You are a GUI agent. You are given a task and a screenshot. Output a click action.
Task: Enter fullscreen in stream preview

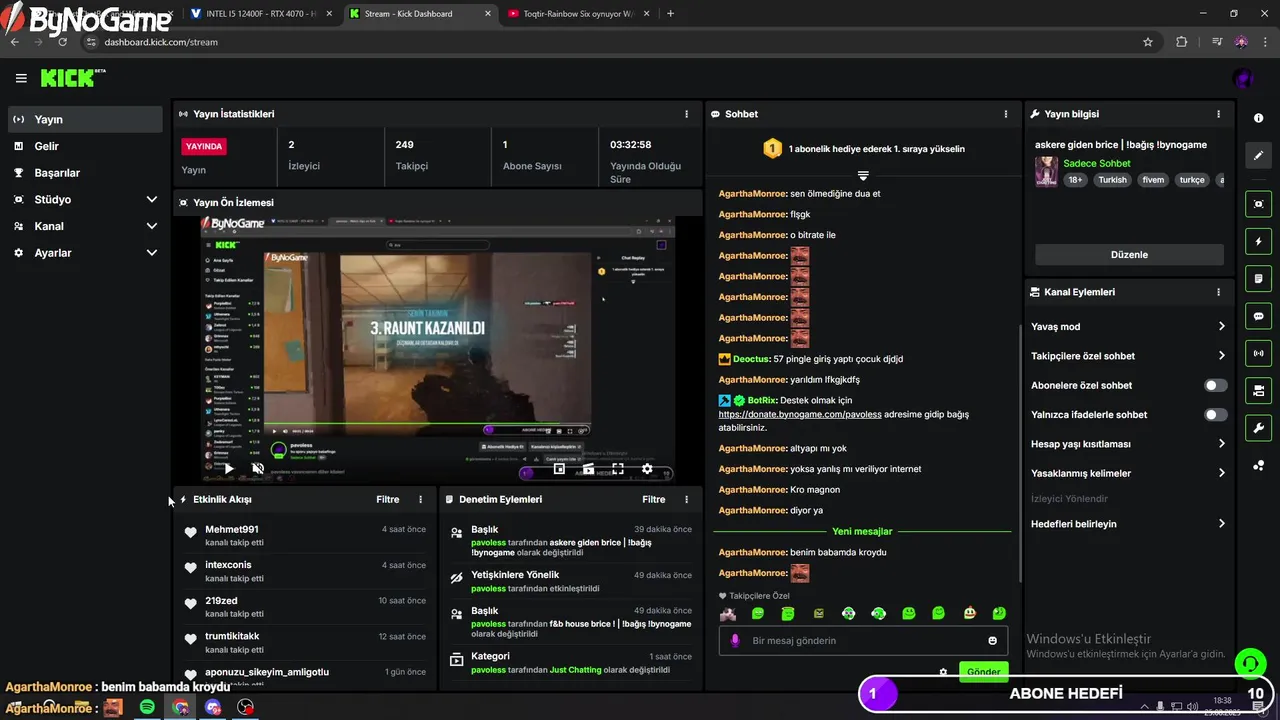pos(618,468)
